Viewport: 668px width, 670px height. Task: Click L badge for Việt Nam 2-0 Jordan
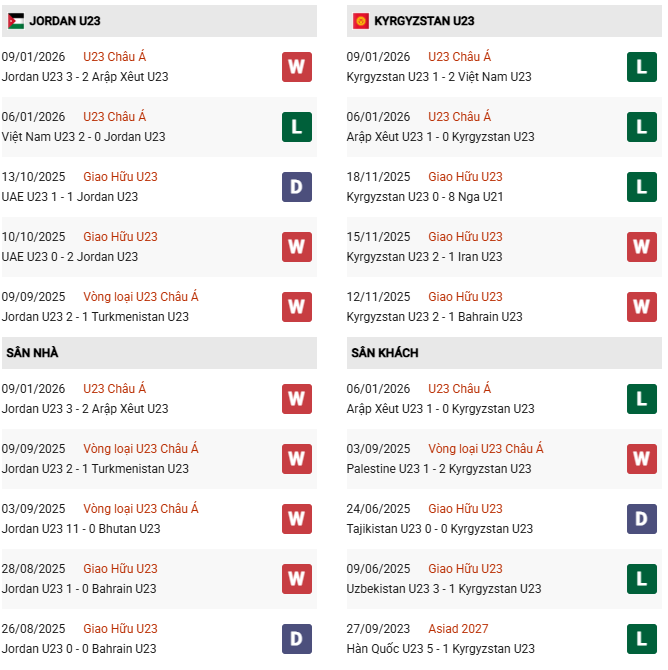[297, 127]
